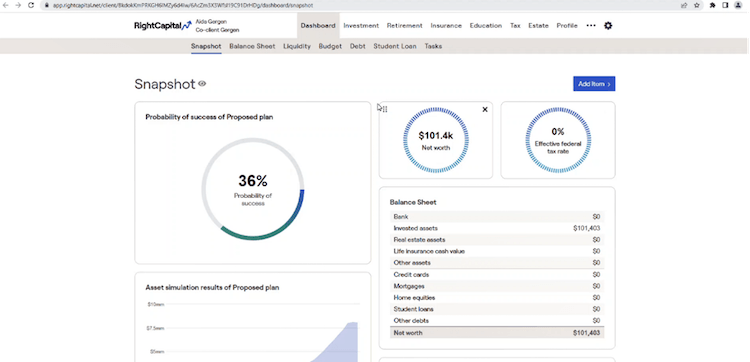
Task: Open the browser extensions puzzle icon
Action: (x=712, y=5)
